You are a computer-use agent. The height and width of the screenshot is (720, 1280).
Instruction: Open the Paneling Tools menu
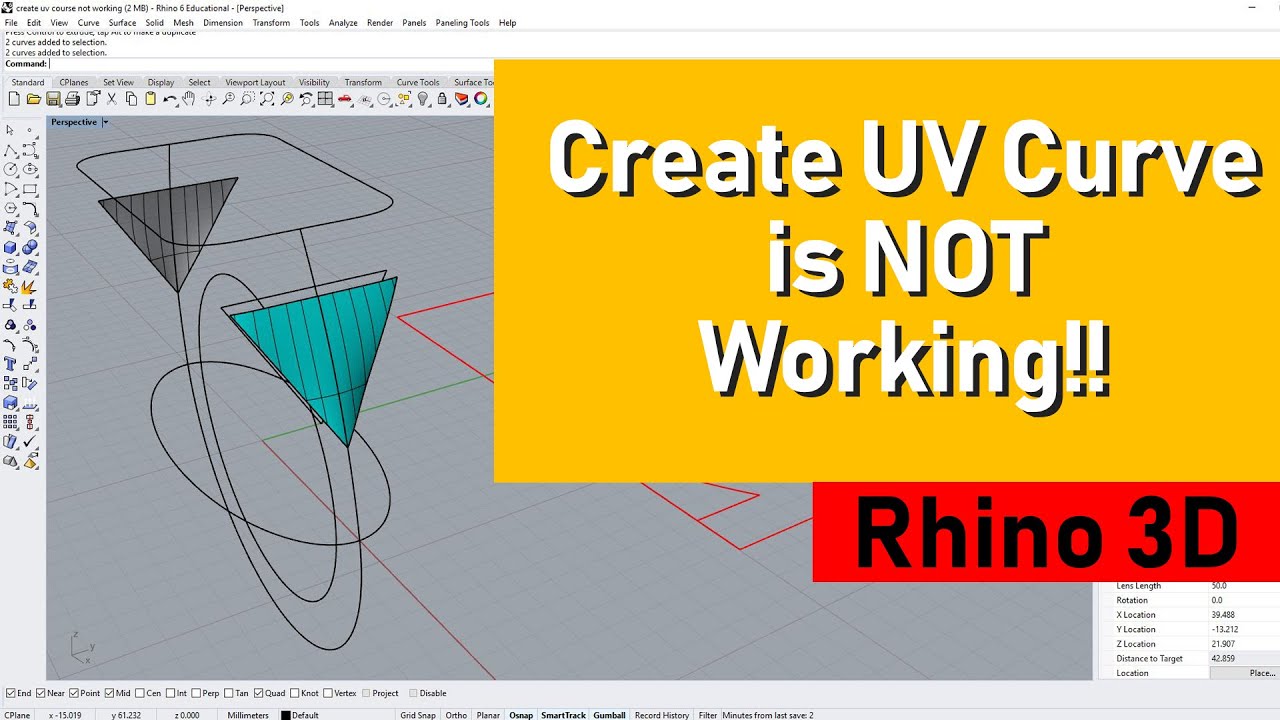[462, 23]
